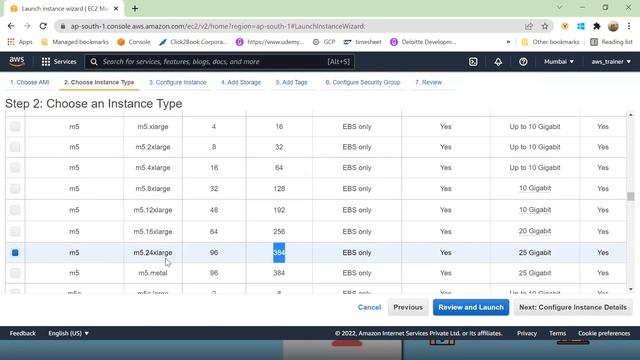640x360 pixels.
Task: Open Cookie preferences link
Action: pyautogui.click(x=604, y=333)
